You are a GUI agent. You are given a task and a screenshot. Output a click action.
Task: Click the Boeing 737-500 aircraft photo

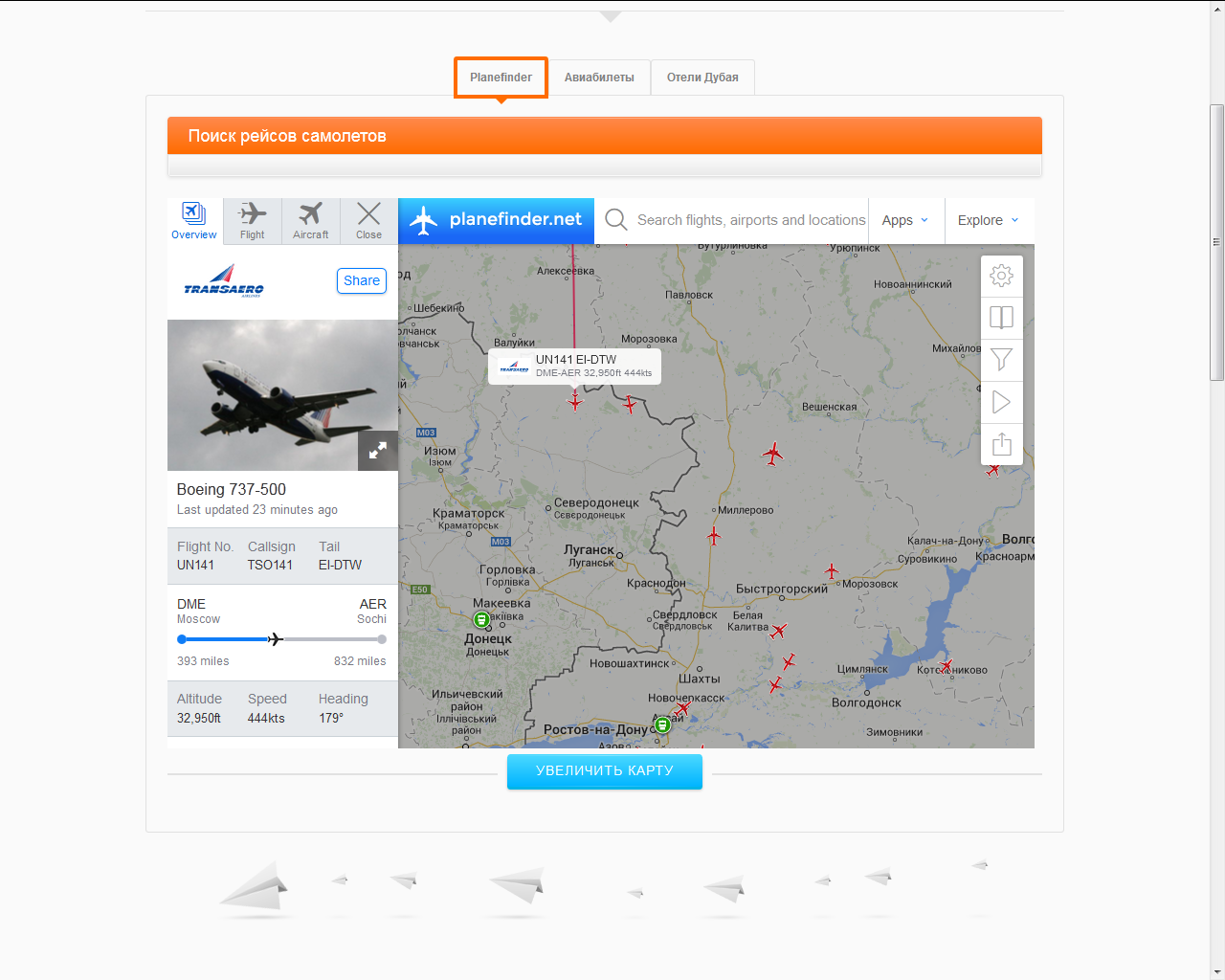point(282,395)
